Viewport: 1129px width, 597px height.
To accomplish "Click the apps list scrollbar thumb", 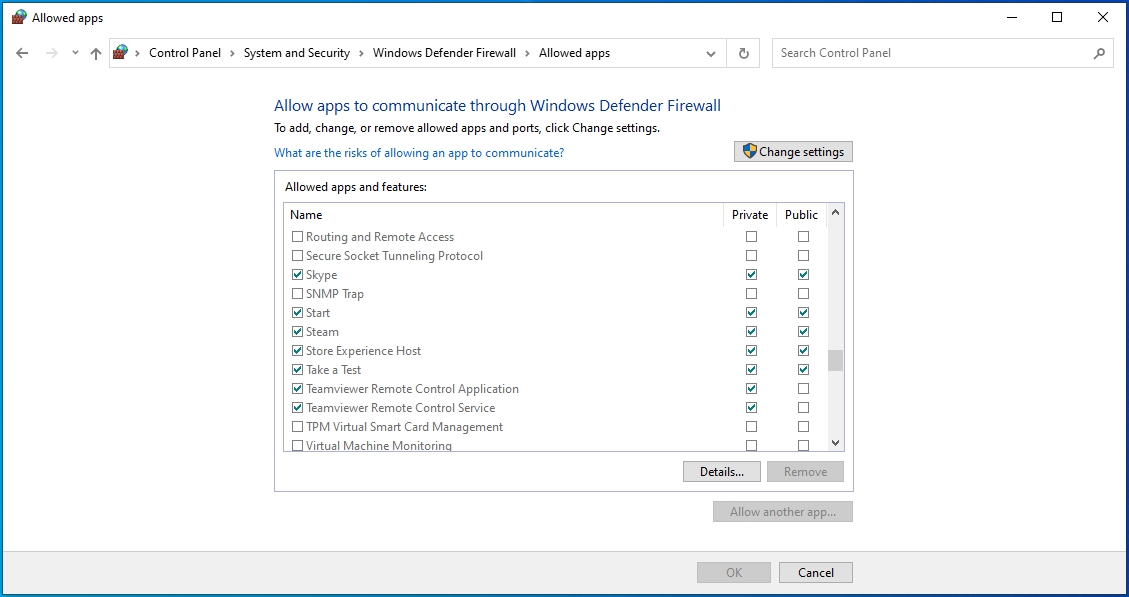I will tap(835, 360).
